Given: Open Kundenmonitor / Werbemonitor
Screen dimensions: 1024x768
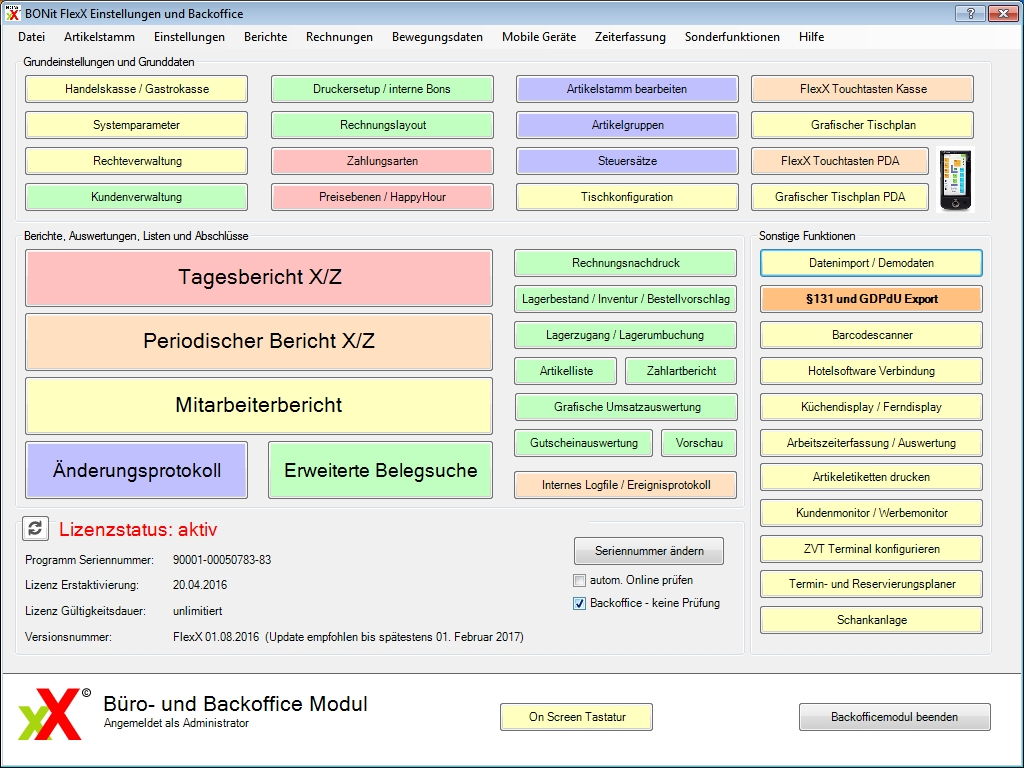Looking at the screenshot, I should coord(871,513).
